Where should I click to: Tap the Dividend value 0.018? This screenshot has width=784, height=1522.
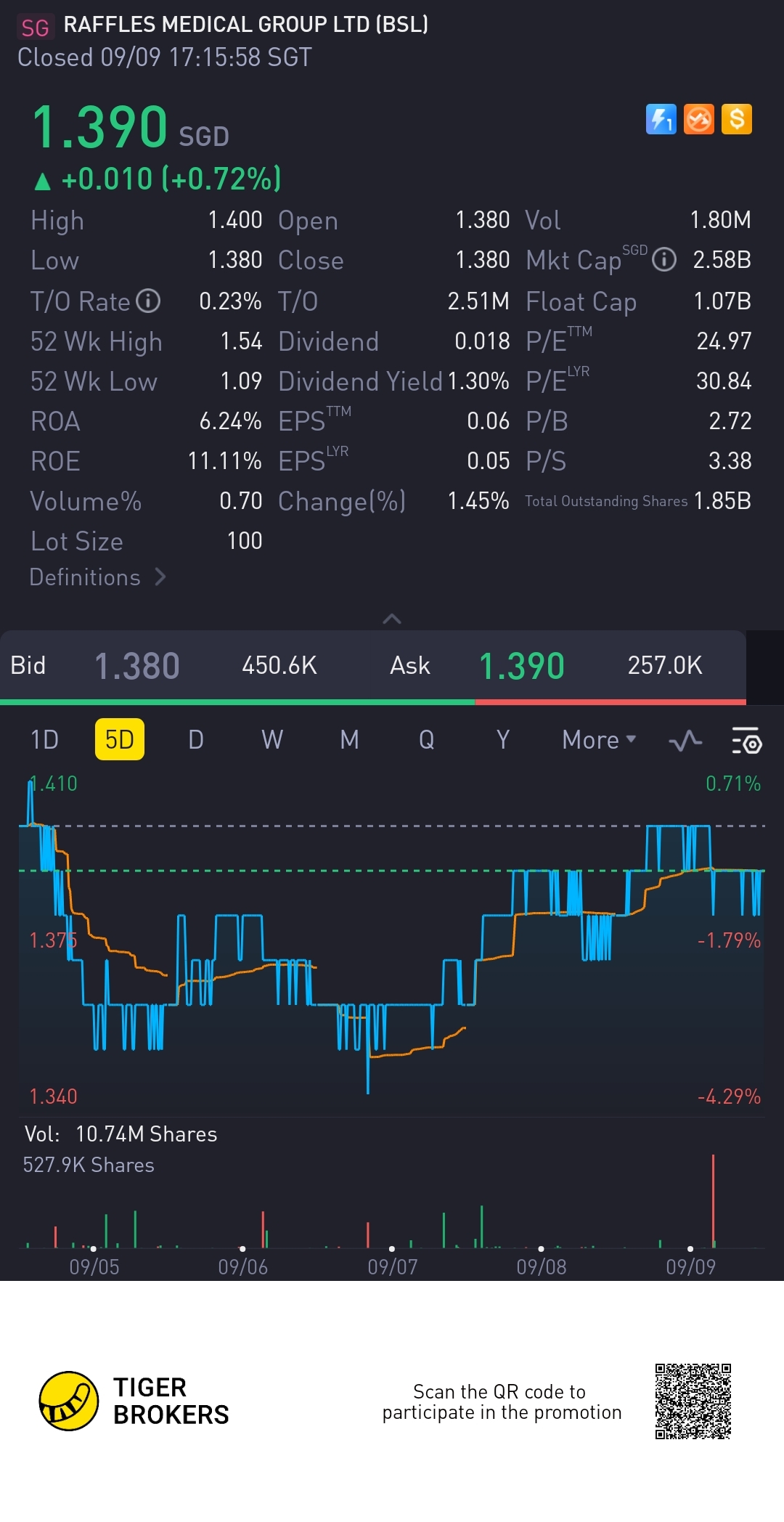pyautogui.click(x=482, y=341)
